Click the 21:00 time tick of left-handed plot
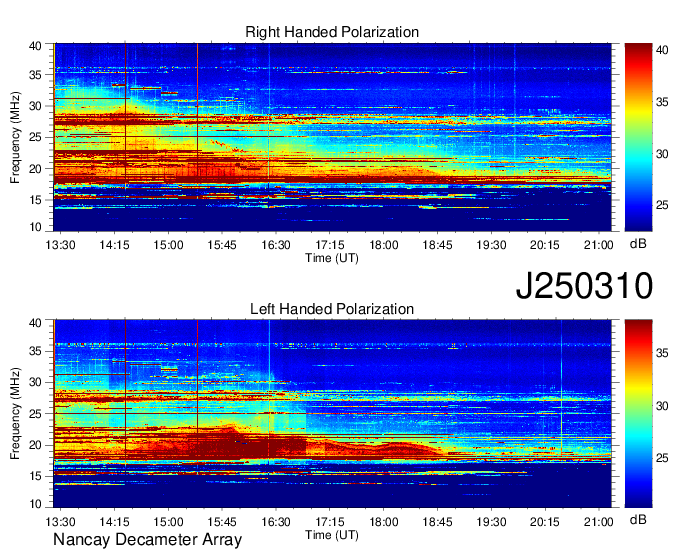This screenshot has height=552, width=680. coord(598,522)
